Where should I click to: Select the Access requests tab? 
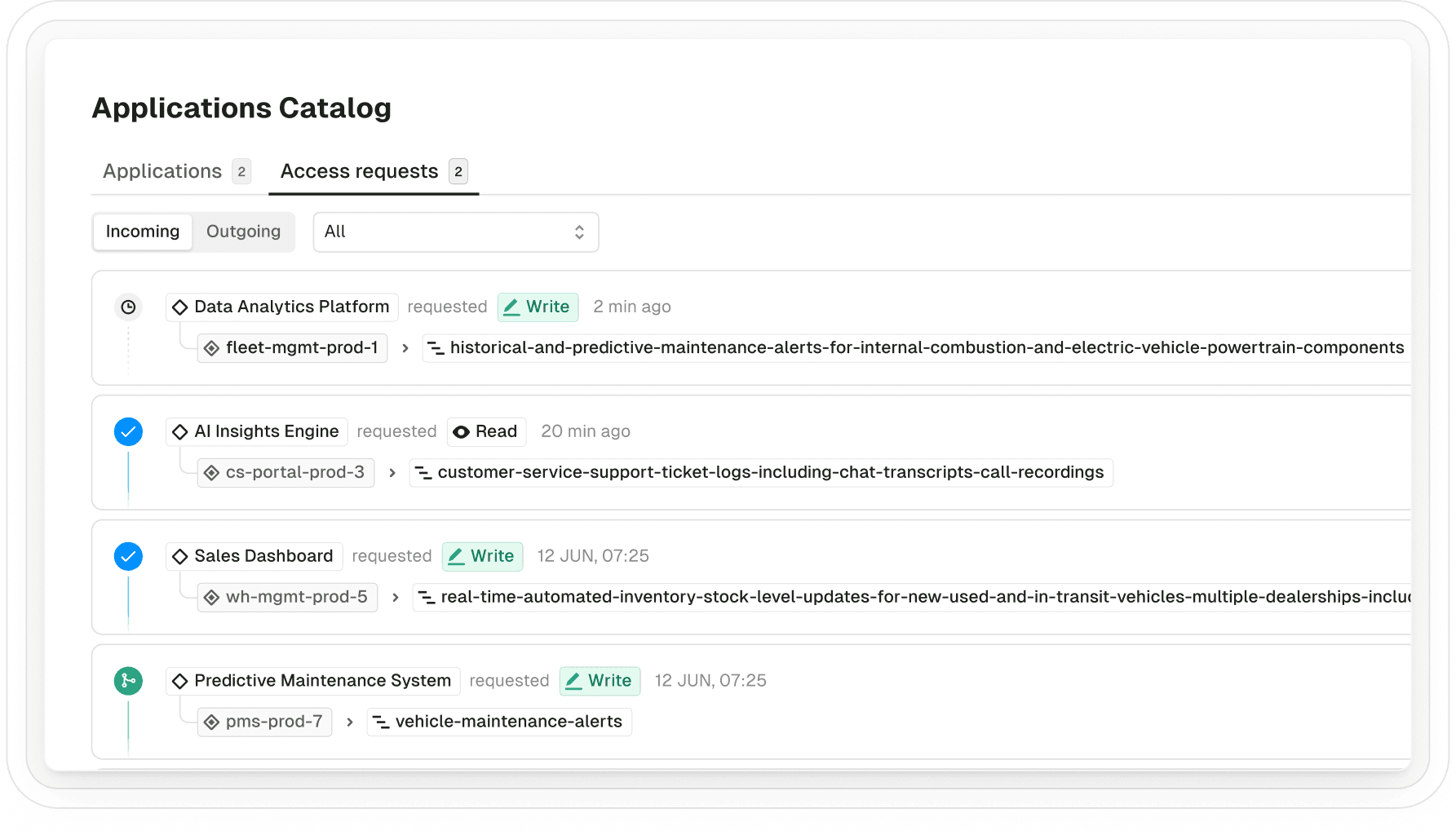click(x=360, y=170)
